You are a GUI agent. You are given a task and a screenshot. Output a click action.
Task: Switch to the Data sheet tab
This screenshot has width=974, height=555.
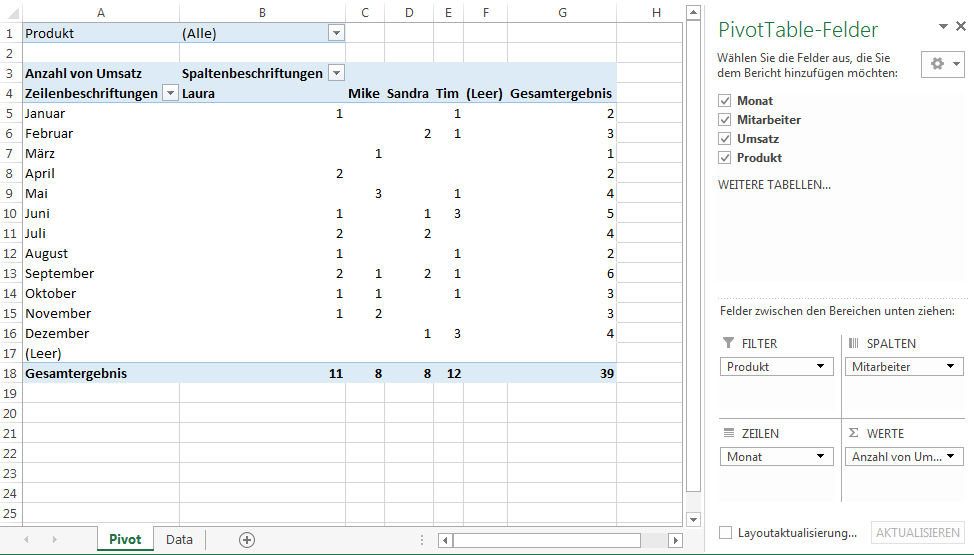[x=179, y=539]
